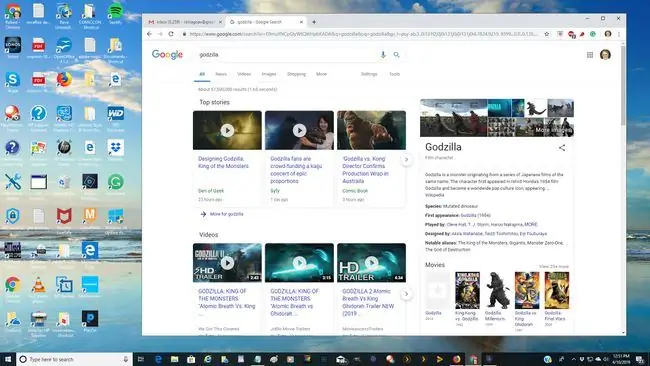Open the More for godzilla link

(x=226, y=214)
